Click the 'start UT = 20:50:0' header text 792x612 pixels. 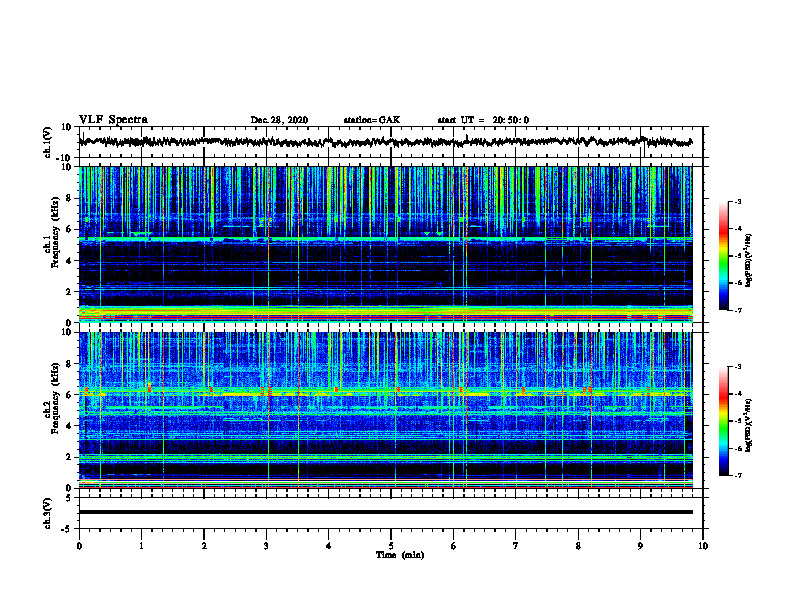483,120
